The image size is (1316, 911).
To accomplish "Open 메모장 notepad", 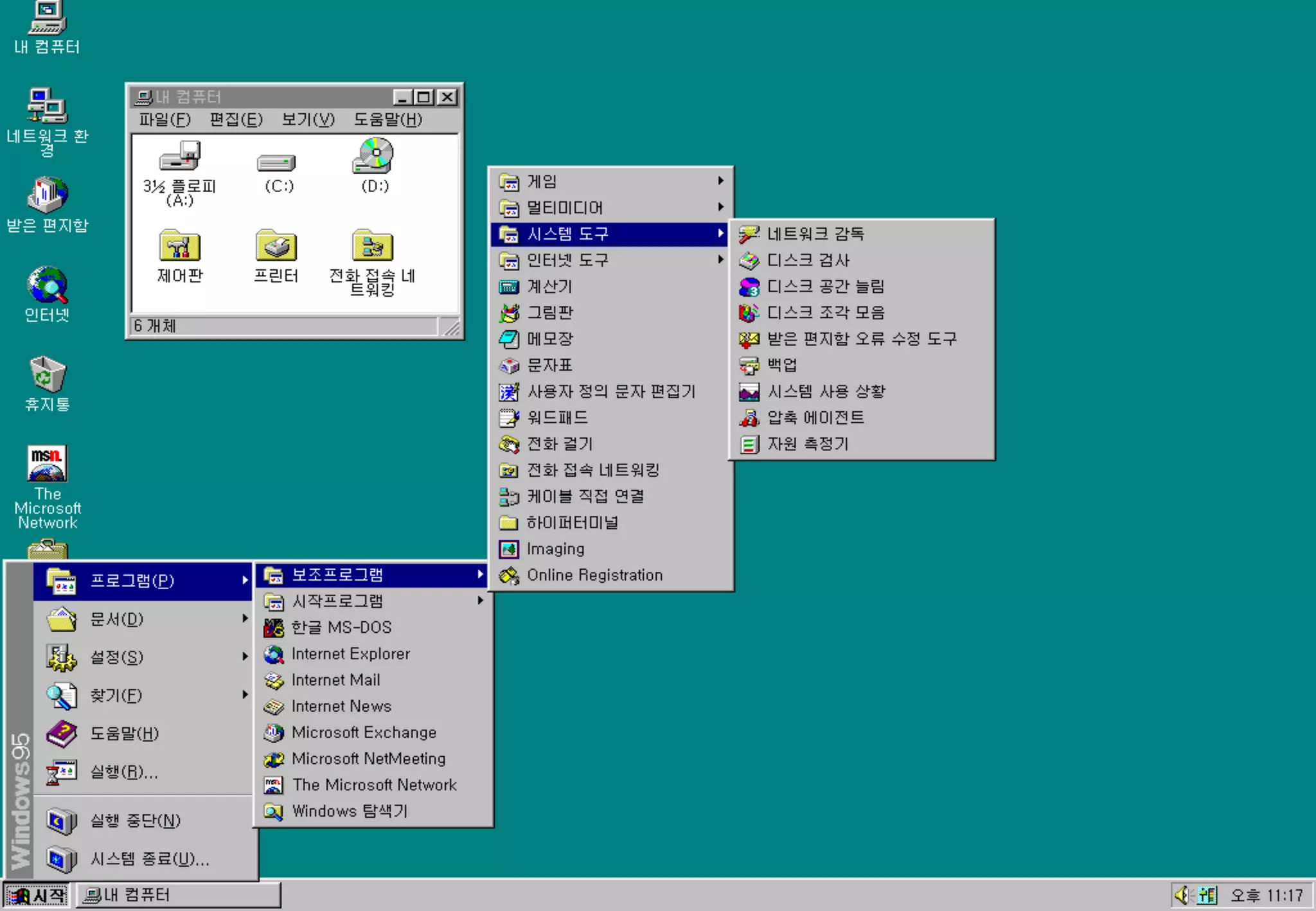I will 610,339.
